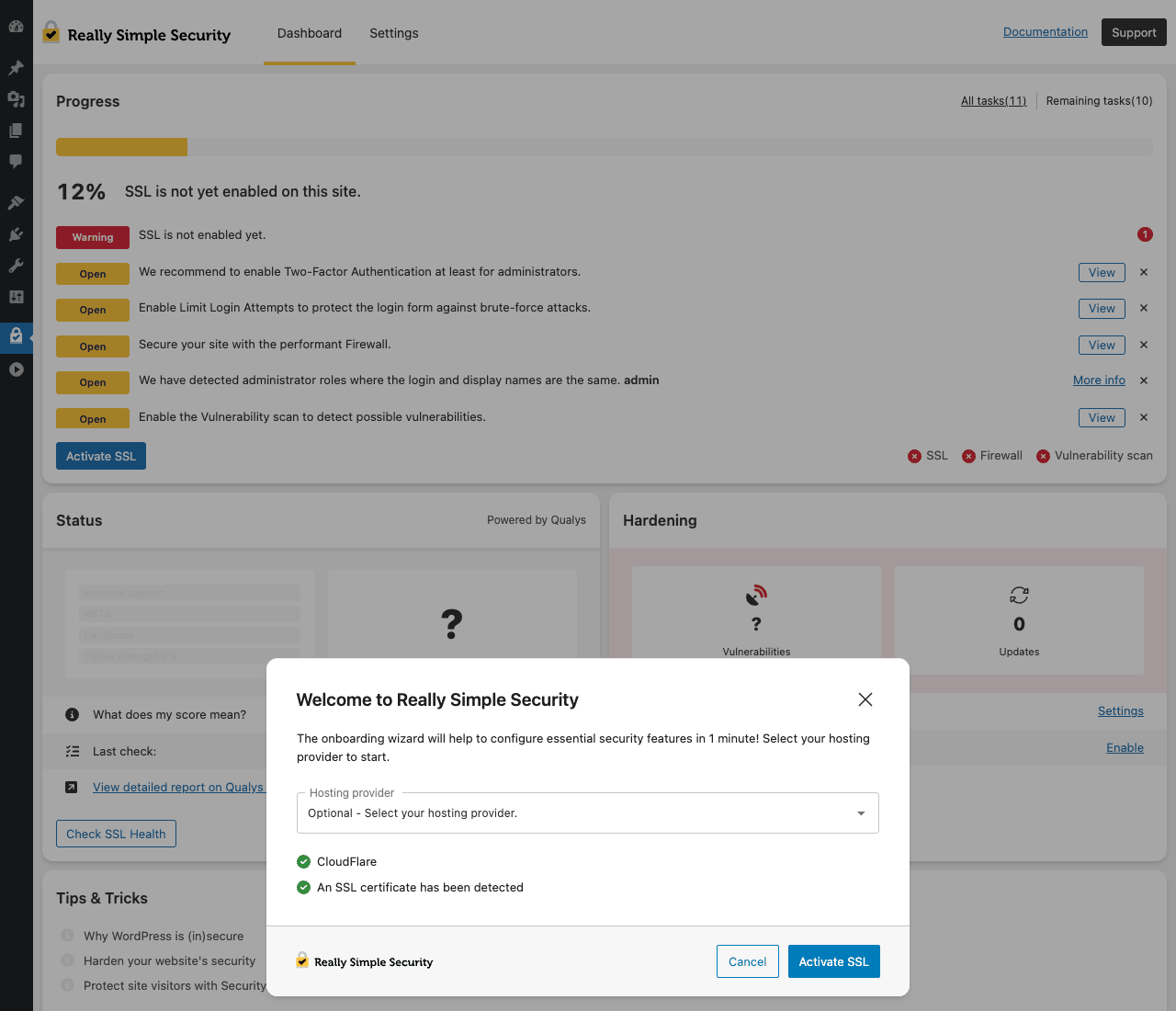Click the info icon beside score meaning
1176x1011 pixels.
pyautogui.click(x=72, y=714)
